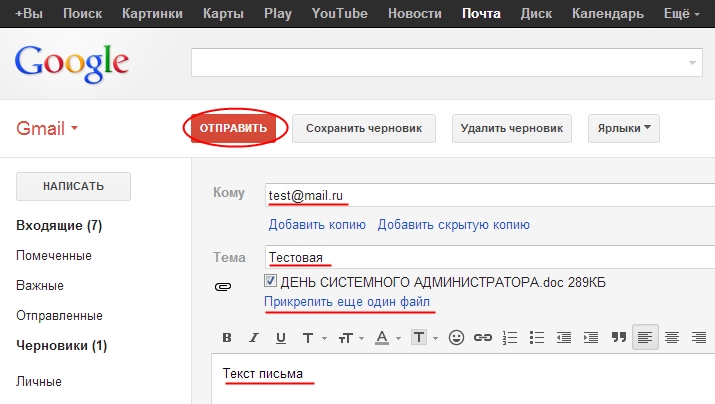Insert an emoticon into the message
Image resolution: width=715 pixels, height=404 pixels.
[456, 337]
